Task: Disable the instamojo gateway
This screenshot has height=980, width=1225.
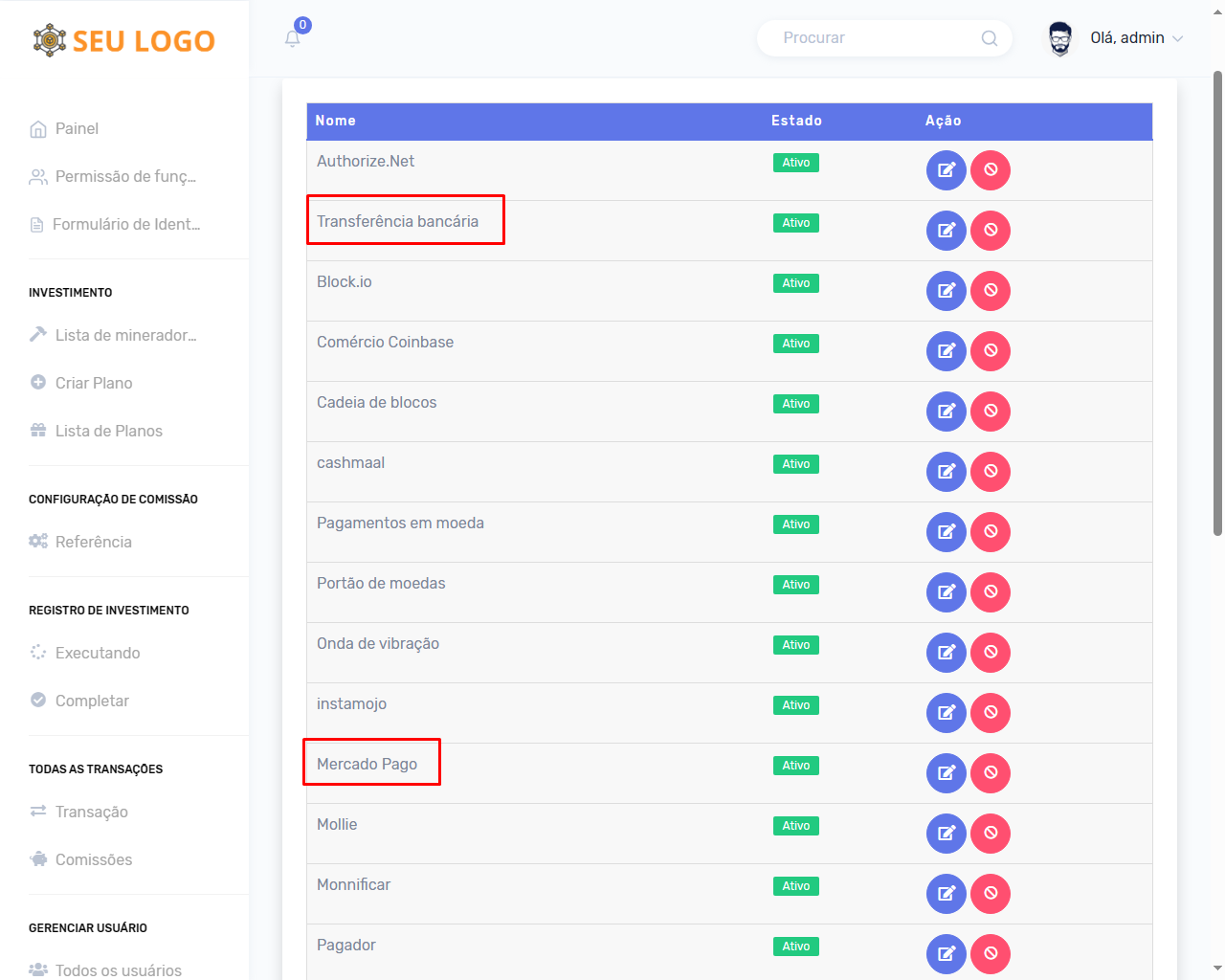Action: 991,713
